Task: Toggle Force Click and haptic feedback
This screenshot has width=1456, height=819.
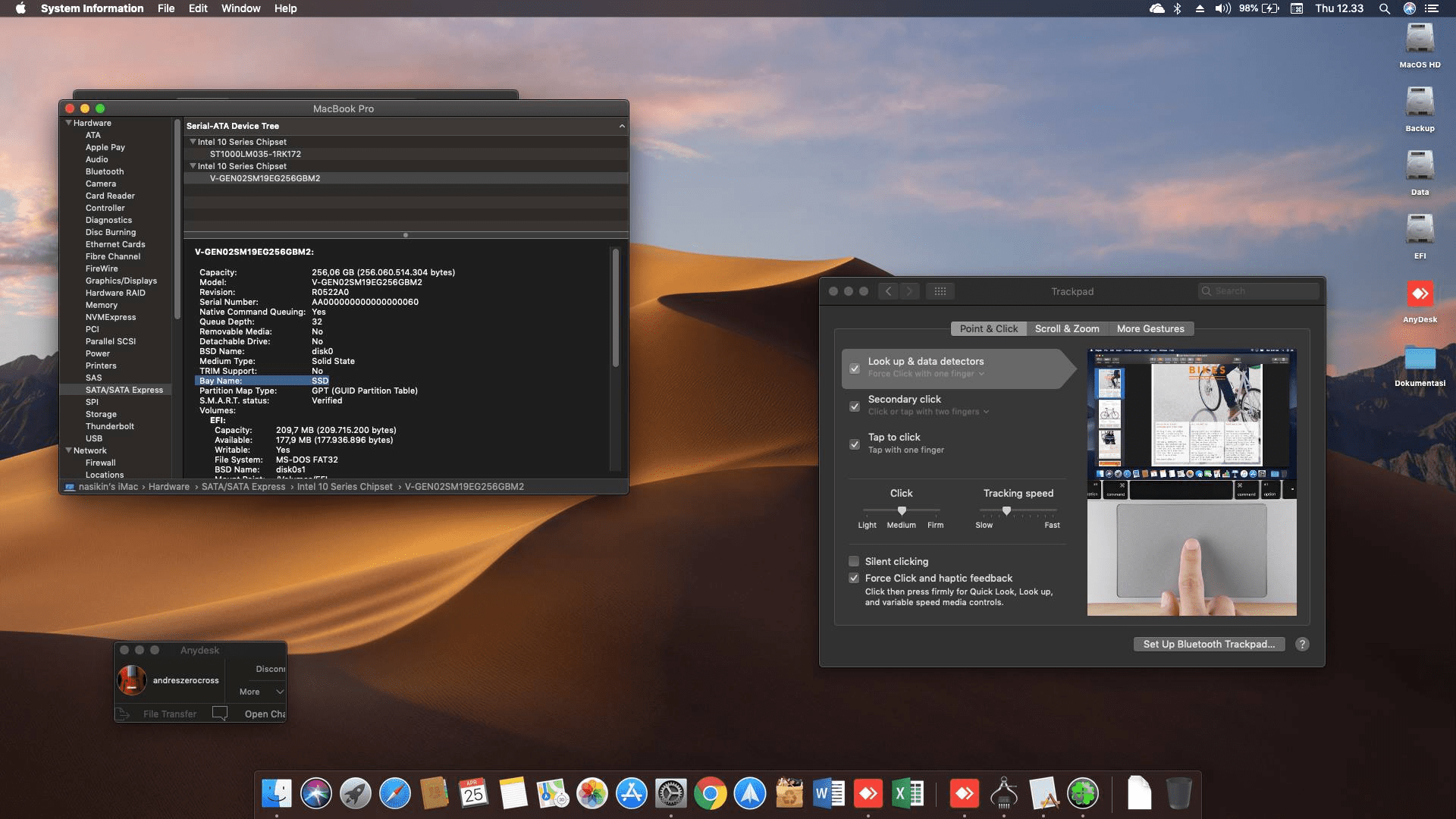Action: [x=854, y=578]
